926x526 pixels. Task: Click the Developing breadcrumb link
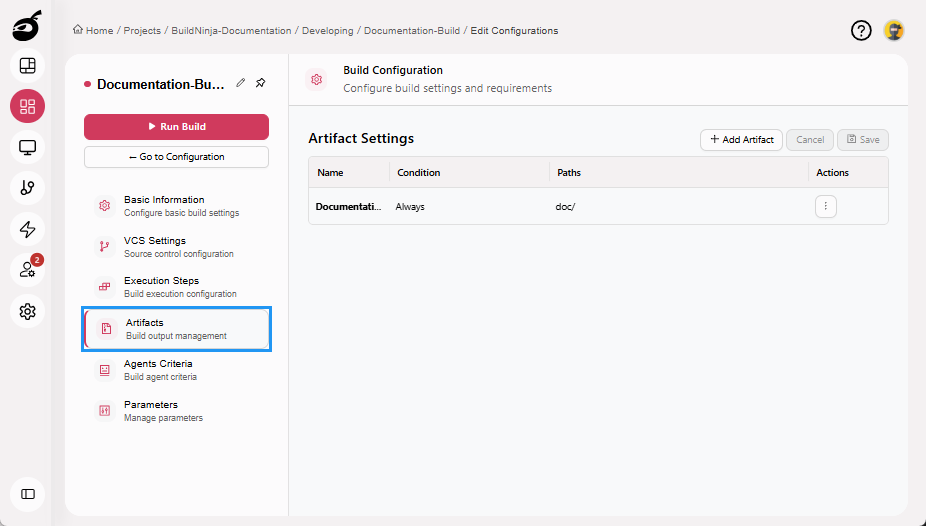click(328, 31)
